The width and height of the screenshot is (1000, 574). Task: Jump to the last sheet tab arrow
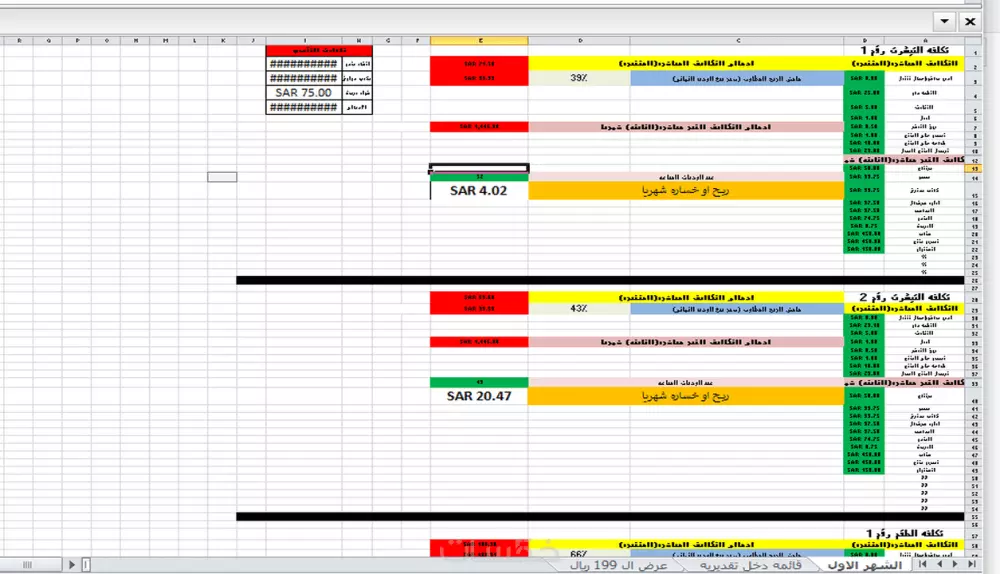pyautogui.click(x=971, y=564)
